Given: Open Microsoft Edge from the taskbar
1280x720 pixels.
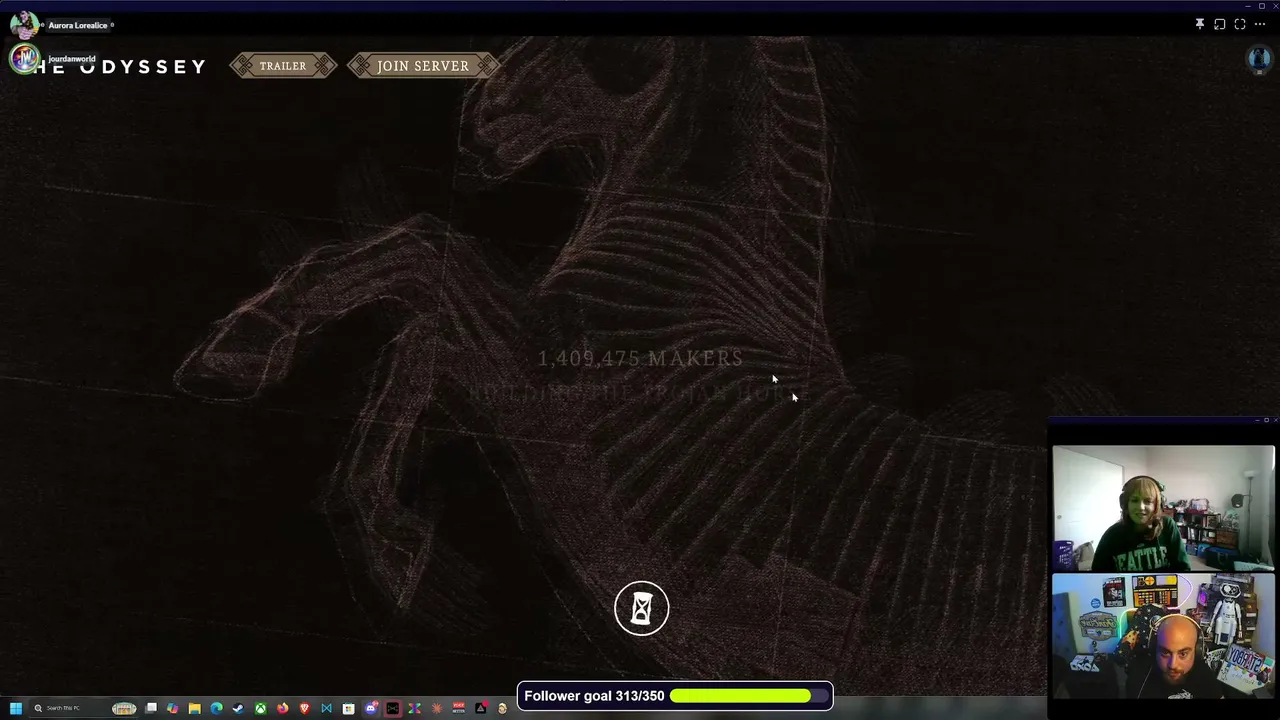Looking at the screenshot, I should pos(217,708).
